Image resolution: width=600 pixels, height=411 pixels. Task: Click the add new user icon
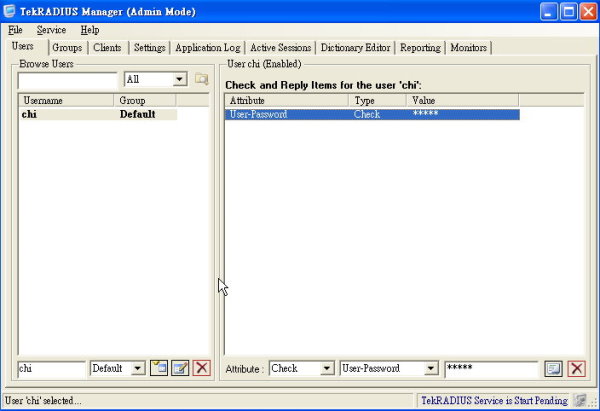point(159,368)
